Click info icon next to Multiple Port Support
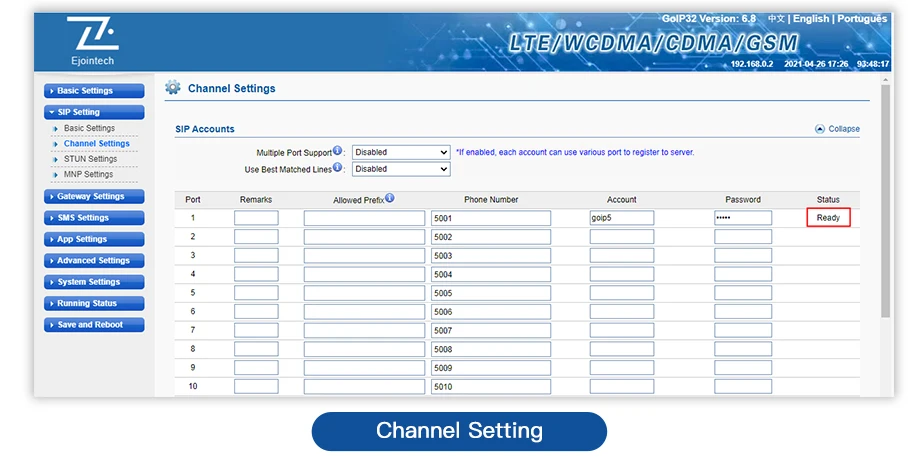 (x=337, y=151)
